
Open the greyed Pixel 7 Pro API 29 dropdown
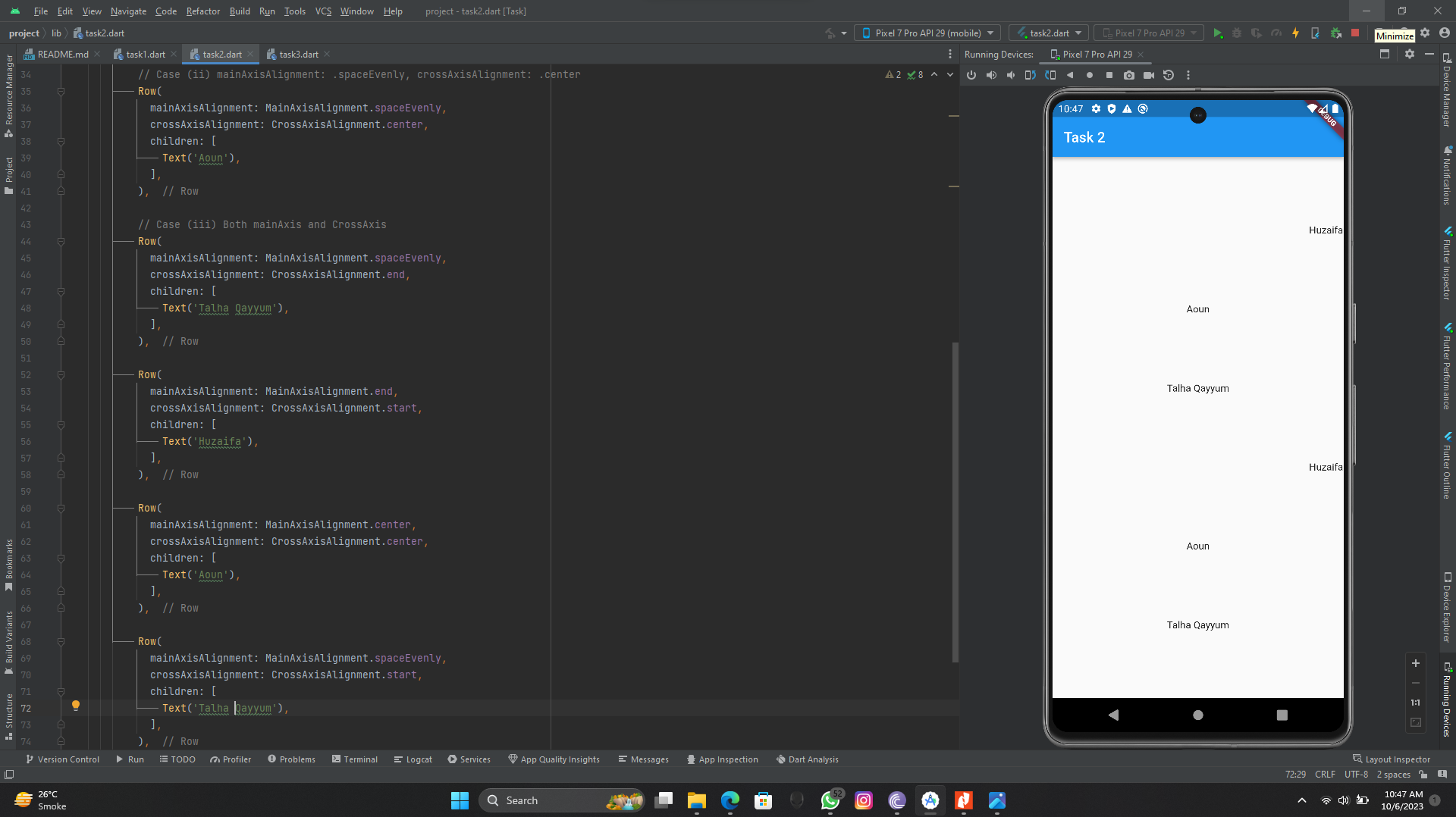click(x=1149, y=33)
